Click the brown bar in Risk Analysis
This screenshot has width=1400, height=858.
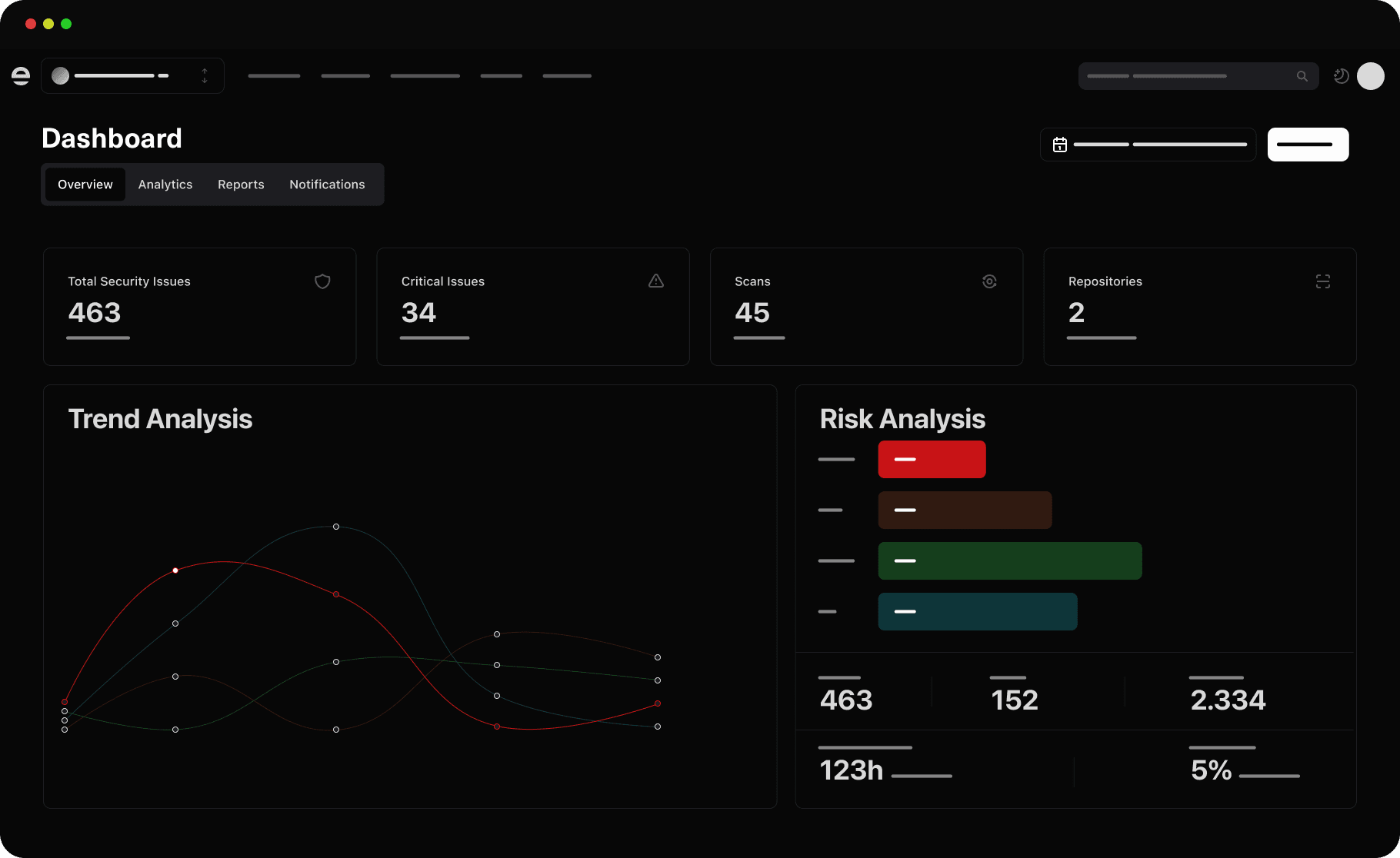pyautogui.click(x=965, y=510)
